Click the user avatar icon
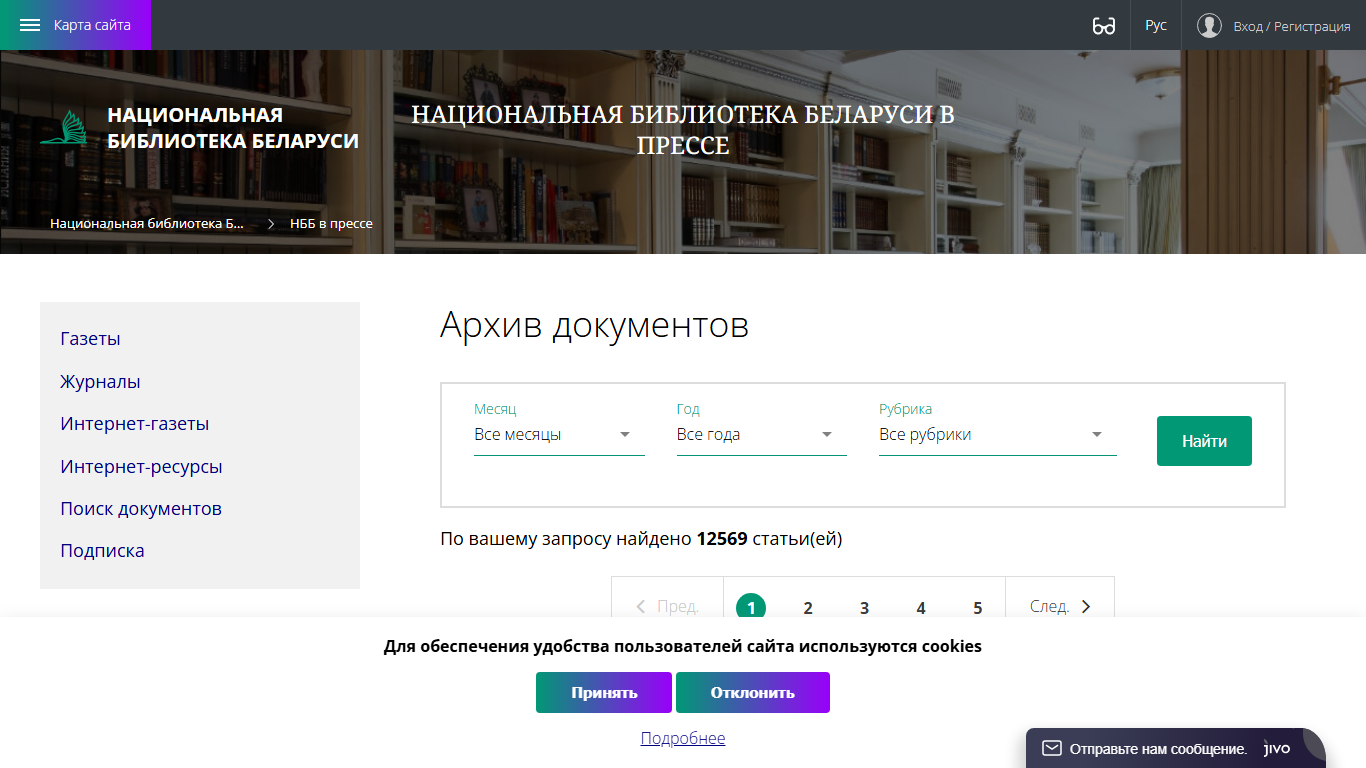Viewport: 1366px width, 768px height. coord(1210,25)
